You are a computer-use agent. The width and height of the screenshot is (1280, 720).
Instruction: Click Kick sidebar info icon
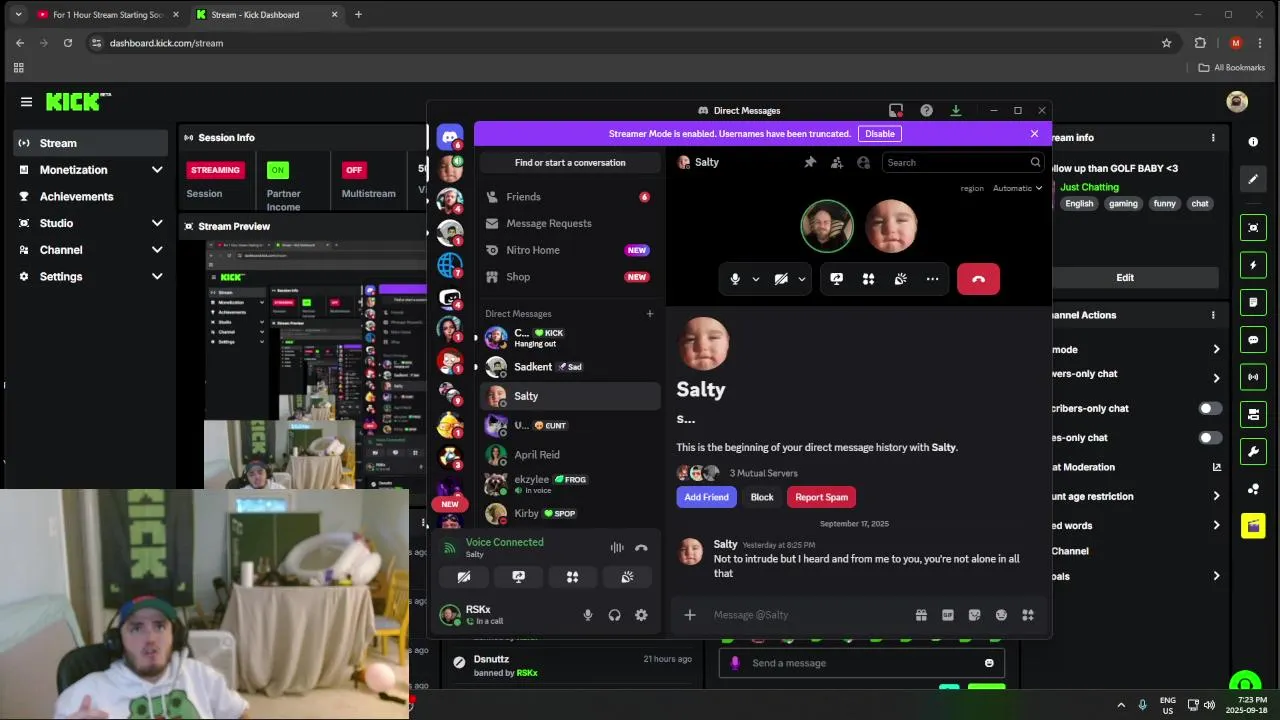[x=1253, y=142]
